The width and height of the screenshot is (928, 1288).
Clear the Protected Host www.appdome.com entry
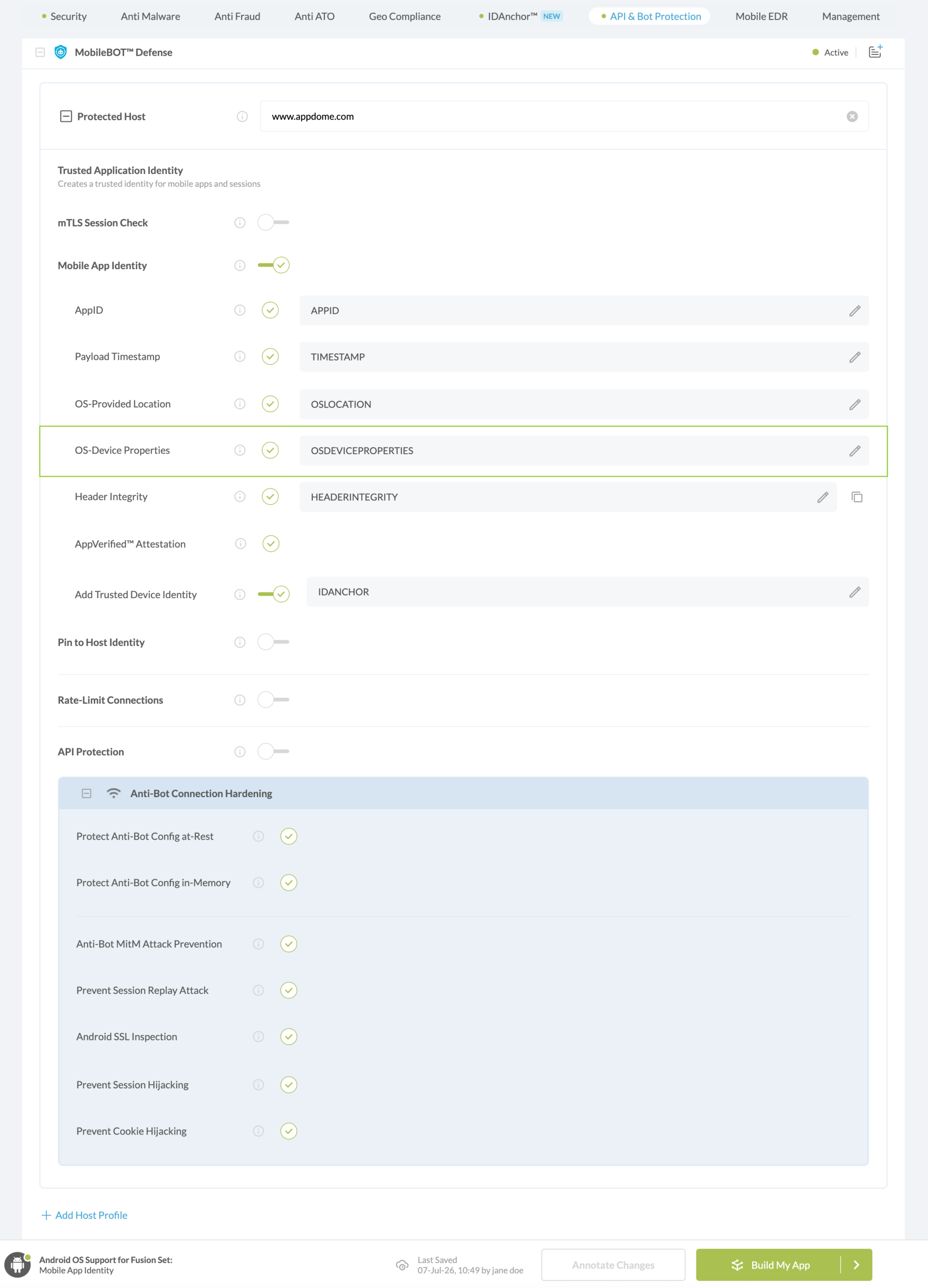click(x=852, y=116)
